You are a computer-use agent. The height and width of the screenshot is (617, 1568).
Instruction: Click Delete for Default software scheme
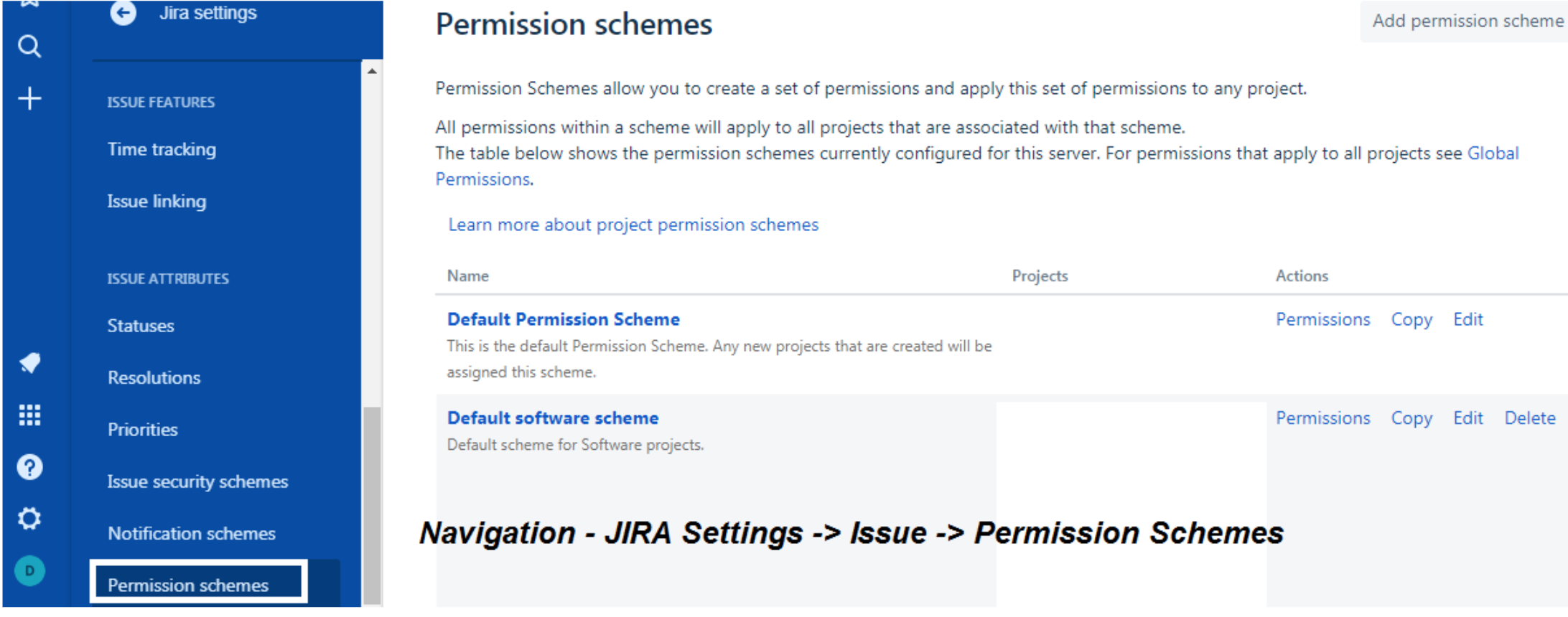(x=1530, y=418)
